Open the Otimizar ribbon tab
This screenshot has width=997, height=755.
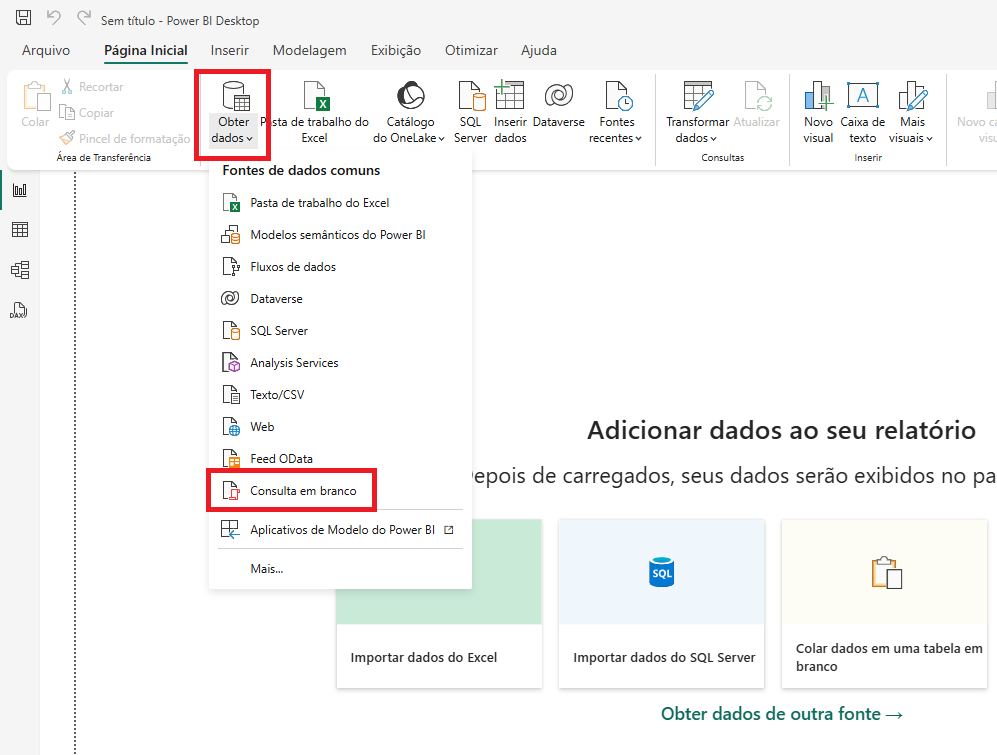(x=471, y=50)
